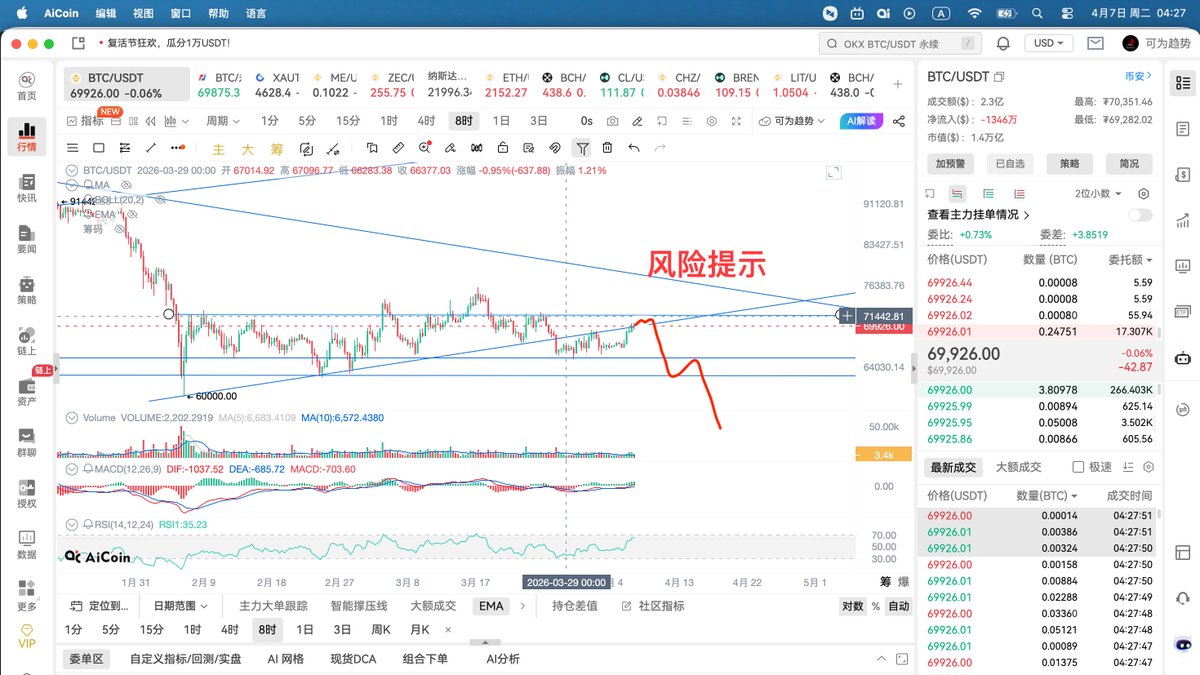Undo the last drawing action
The width and height of the screenshot is (1200, 675).
coord(634,148)
